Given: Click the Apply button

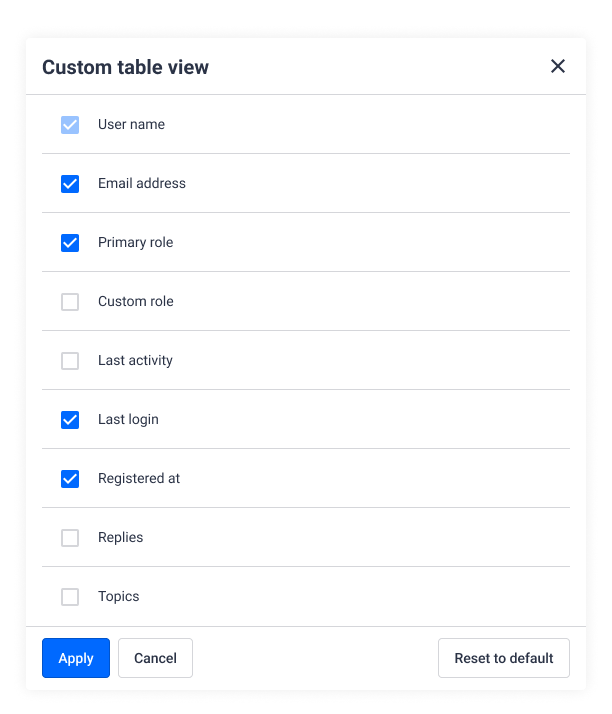Looking at the screenshot, I should click(x=76, y=658).
